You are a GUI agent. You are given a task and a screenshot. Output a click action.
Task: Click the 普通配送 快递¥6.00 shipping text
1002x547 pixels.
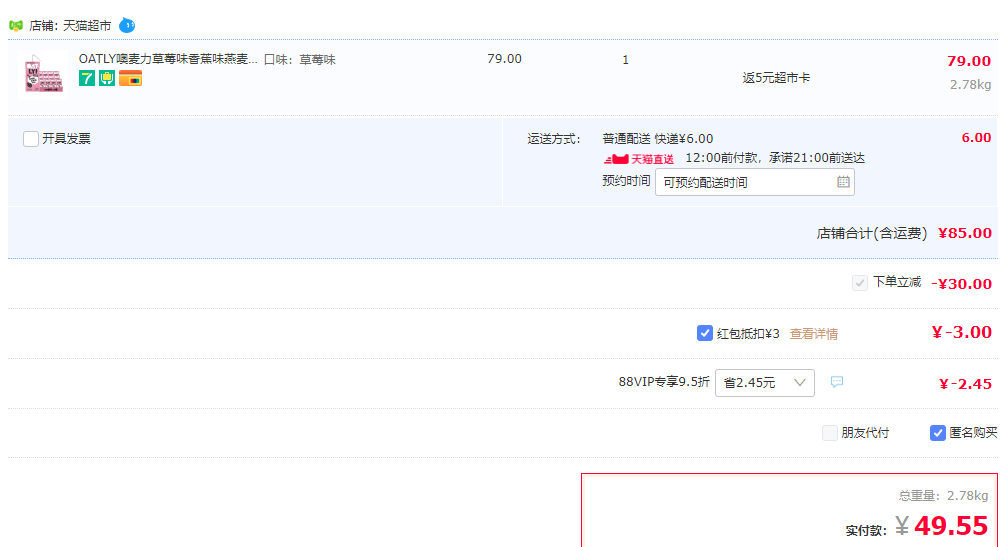[x=658, y=139]
